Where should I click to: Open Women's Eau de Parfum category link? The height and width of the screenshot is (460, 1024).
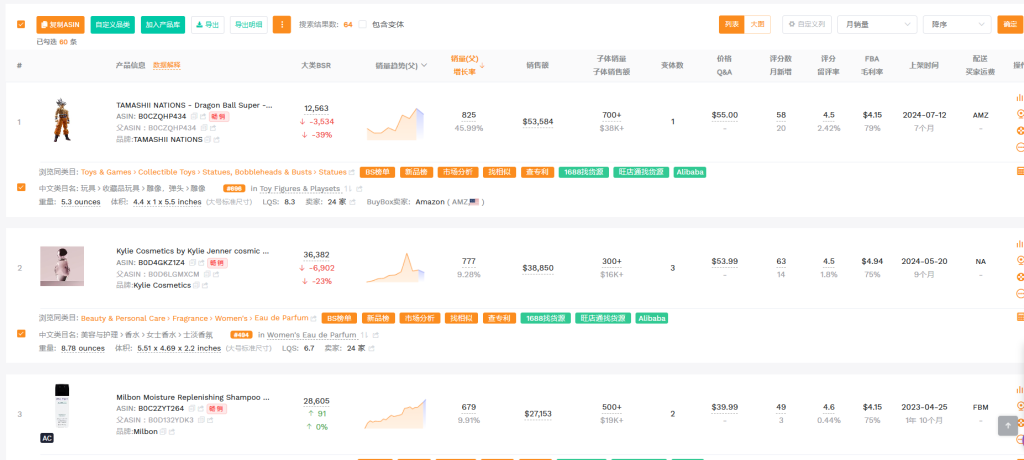coord(311,334)
